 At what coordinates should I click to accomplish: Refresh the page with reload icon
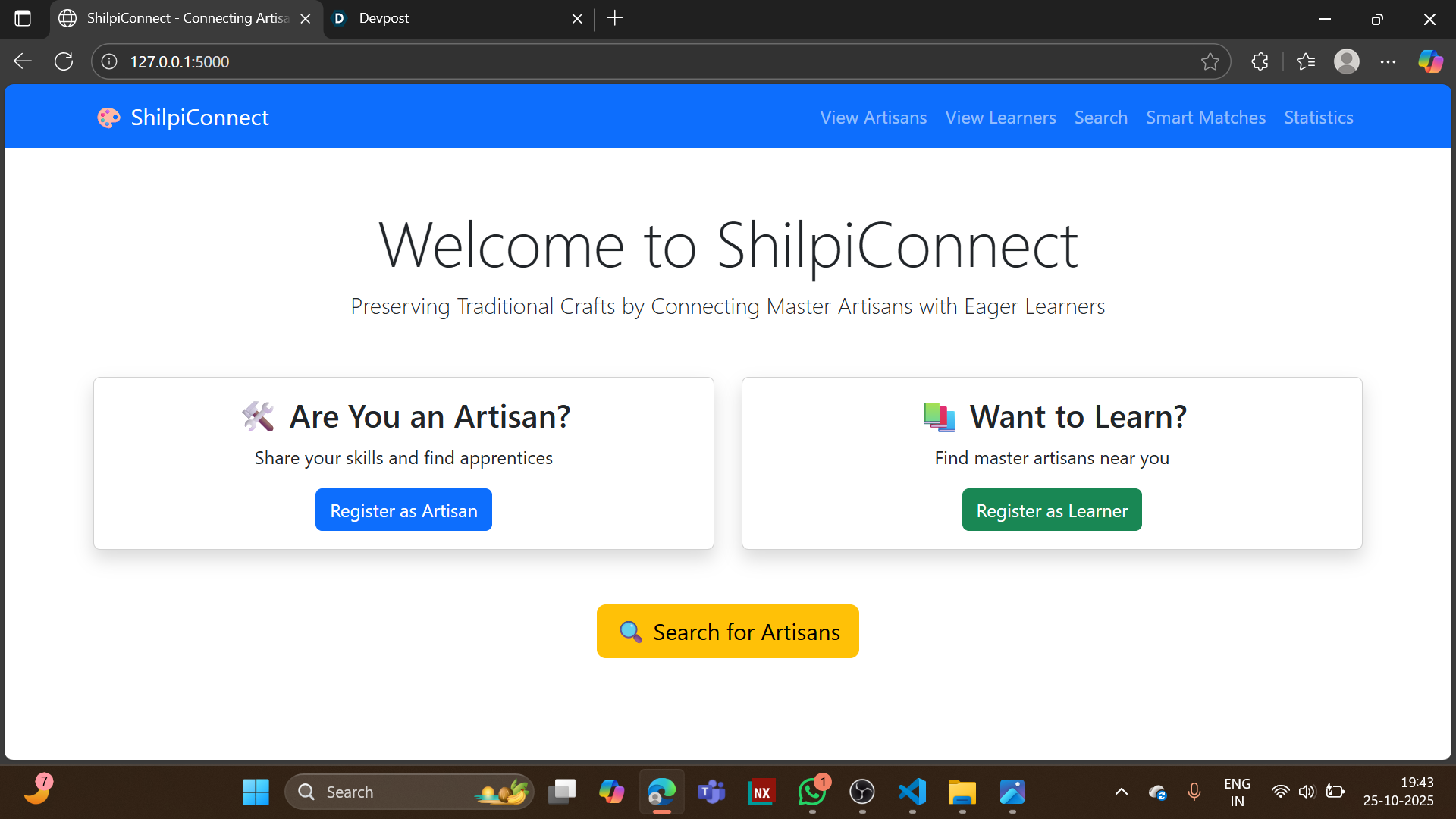[x=64, y=61]
